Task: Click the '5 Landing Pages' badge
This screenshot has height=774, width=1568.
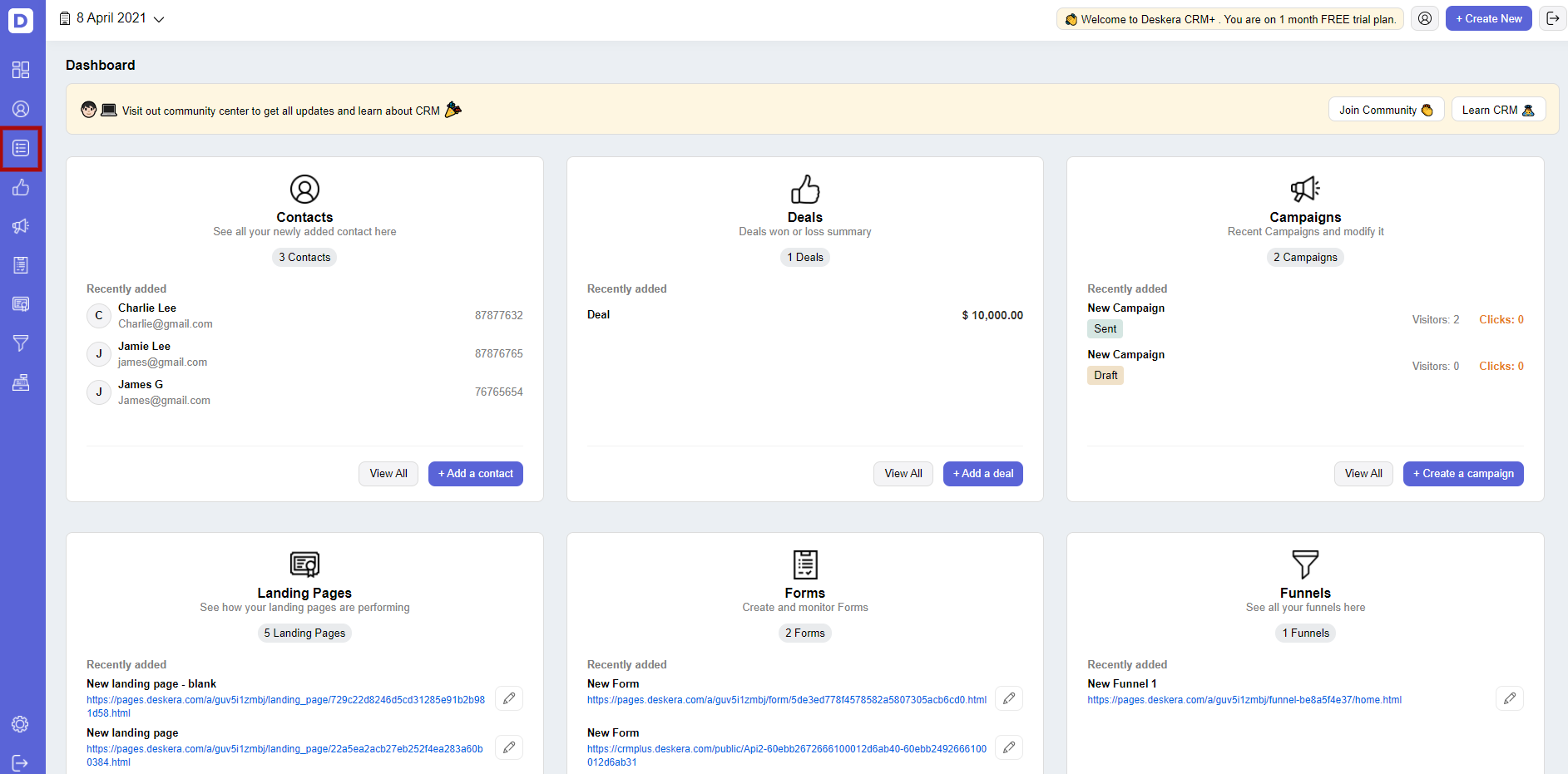Action: pyautogui.click(x=304, y=633)
